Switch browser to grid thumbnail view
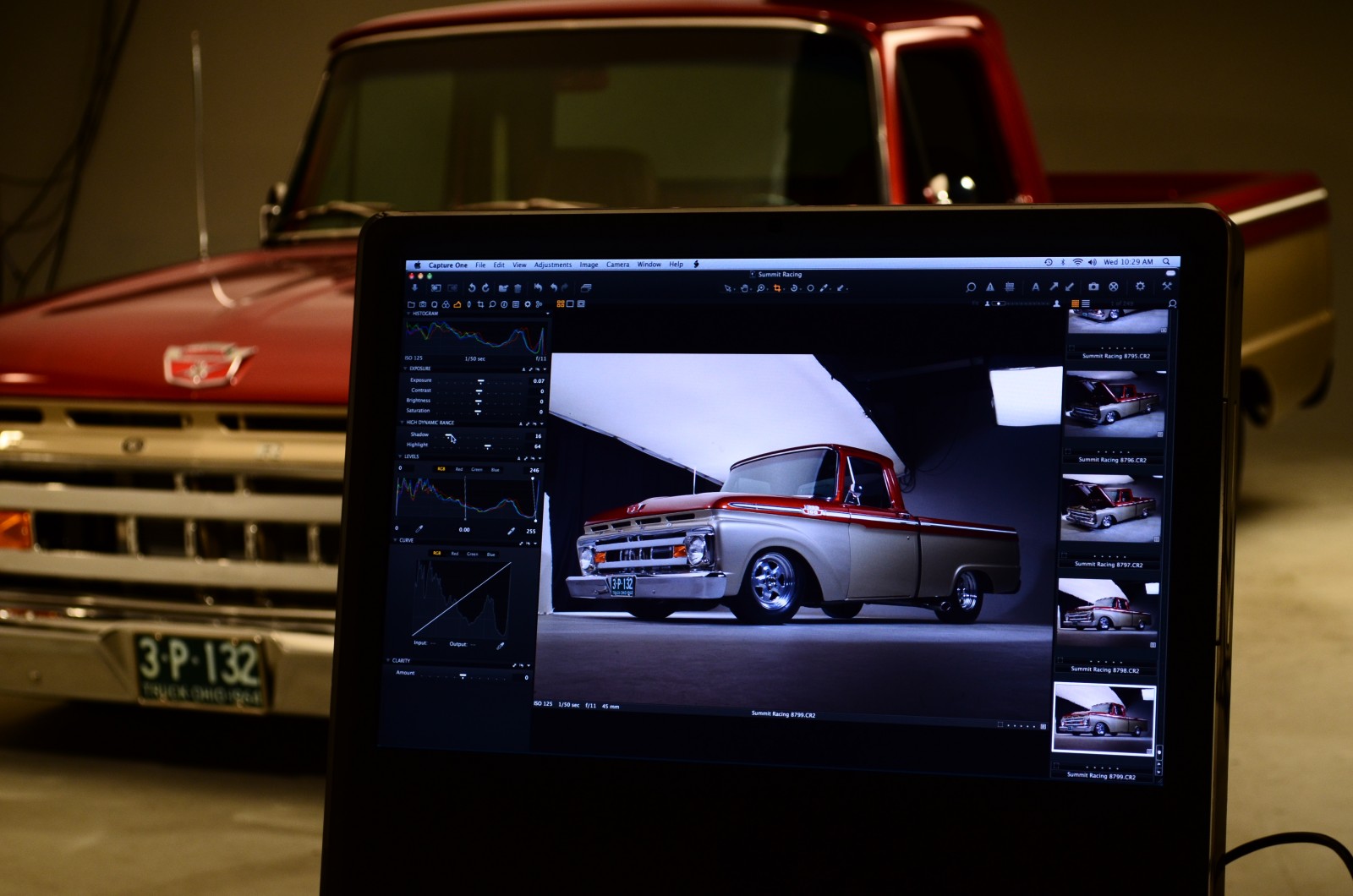 [1075, 303]
